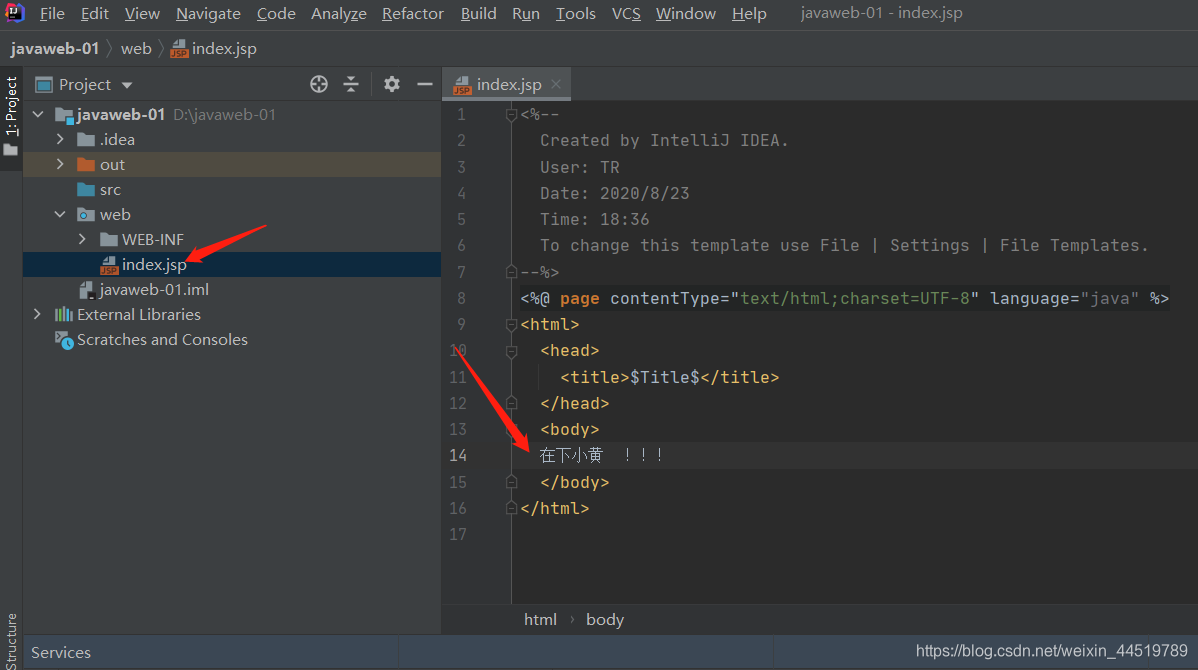Open the Project view dropdown arrow

pos(127,85)
